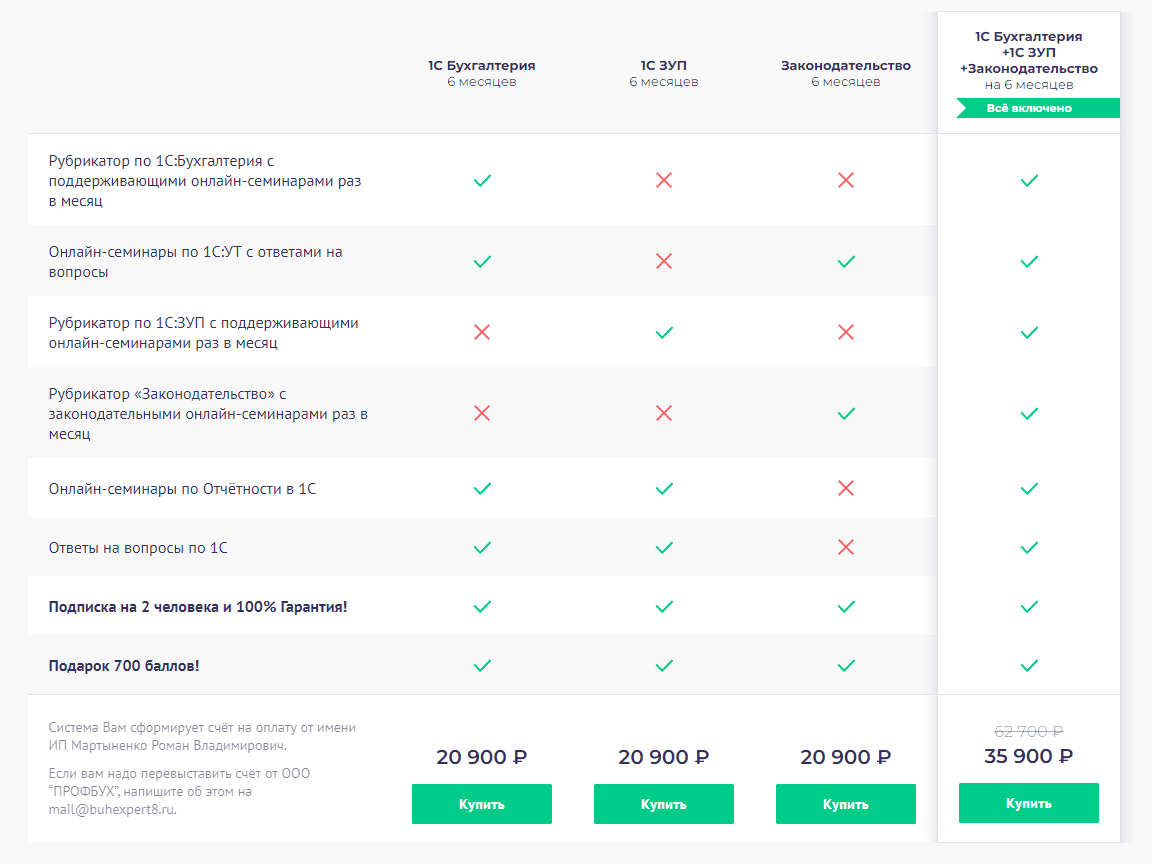Click the 'Подарок 700 баллов!' row label
This screenshot has width=1152, height=864.
tap(124, 666)
